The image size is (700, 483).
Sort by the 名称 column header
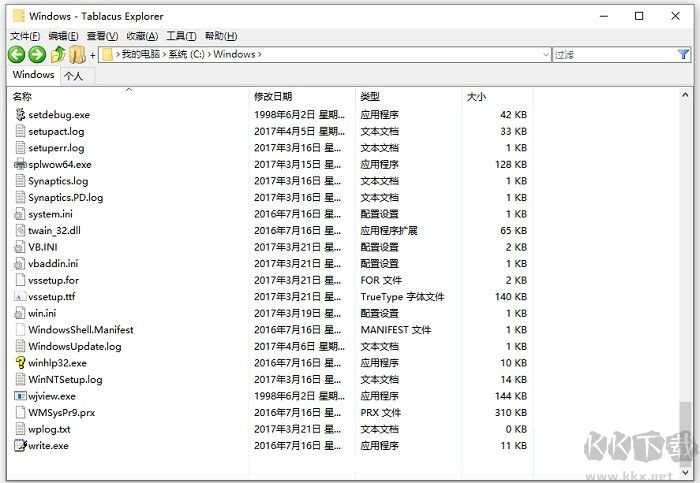tap(129, 96)
